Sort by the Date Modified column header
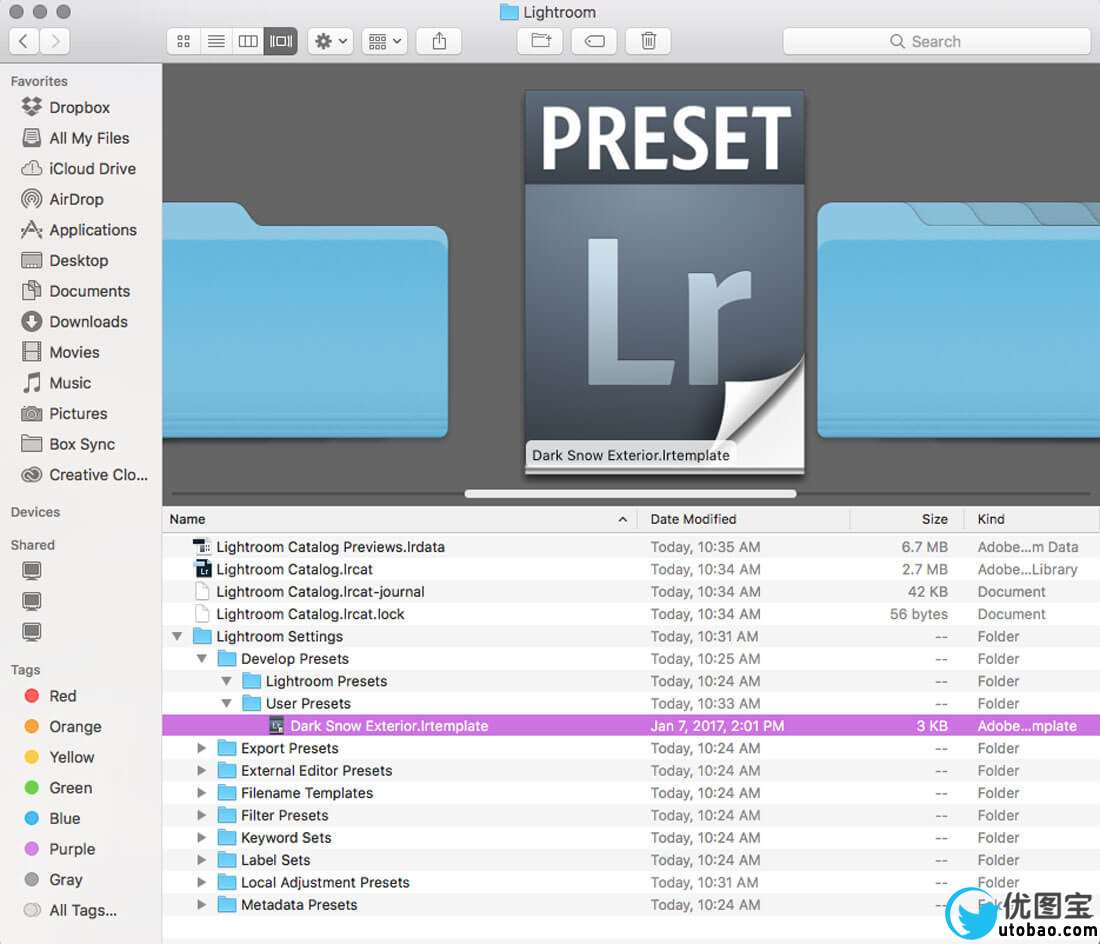 coord(744,519)
